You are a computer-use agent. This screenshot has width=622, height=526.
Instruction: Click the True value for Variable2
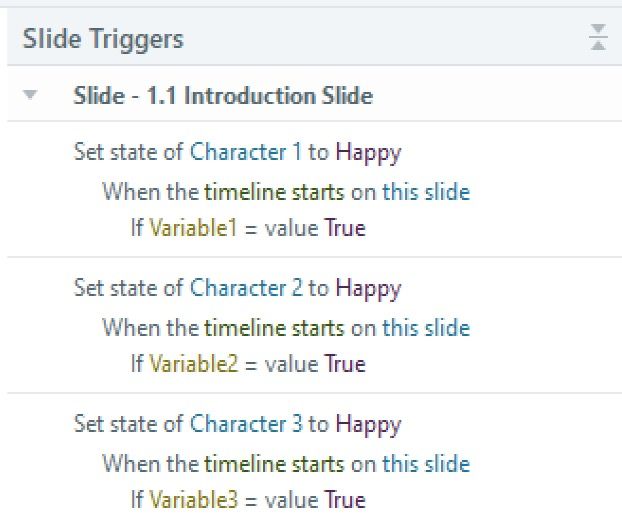[344, 364]
